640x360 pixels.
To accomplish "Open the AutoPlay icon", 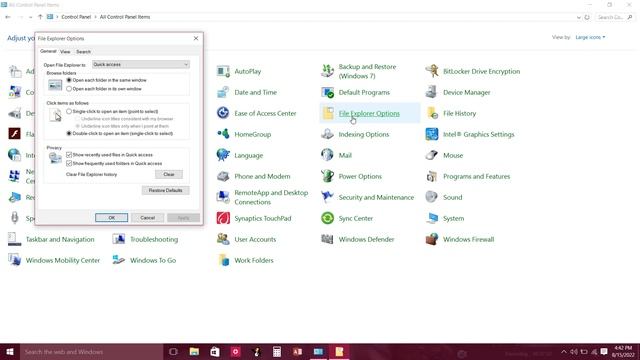I will point(223,71).
